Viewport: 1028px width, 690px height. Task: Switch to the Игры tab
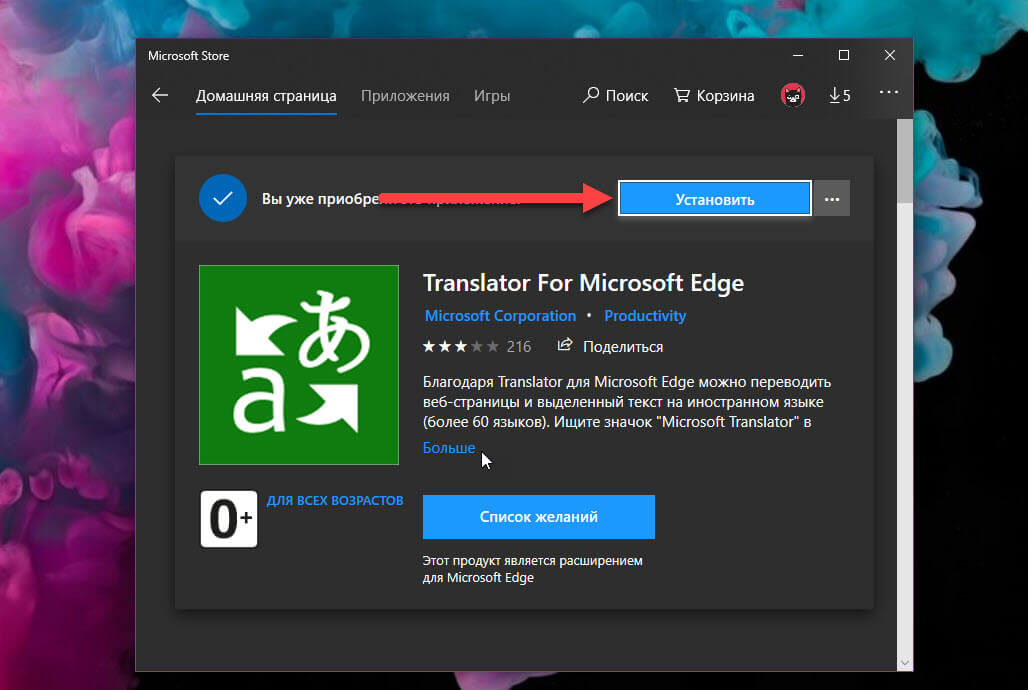492,96
